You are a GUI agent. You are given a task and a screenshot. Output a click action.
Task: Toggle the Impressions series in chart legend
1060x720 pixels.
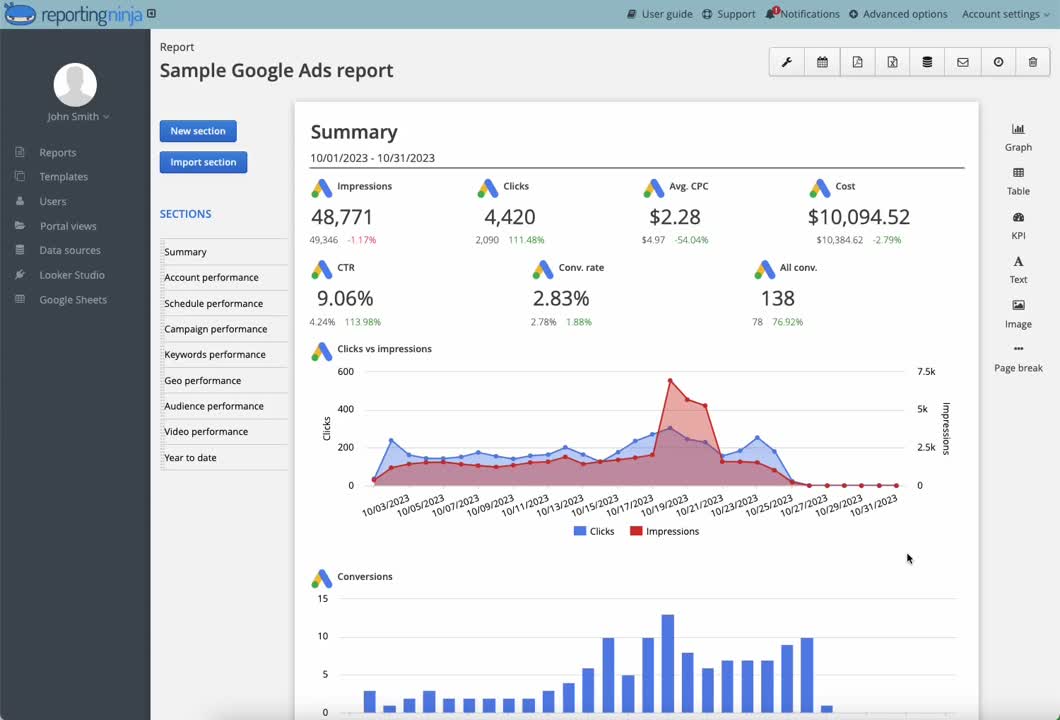click(664, 531)
